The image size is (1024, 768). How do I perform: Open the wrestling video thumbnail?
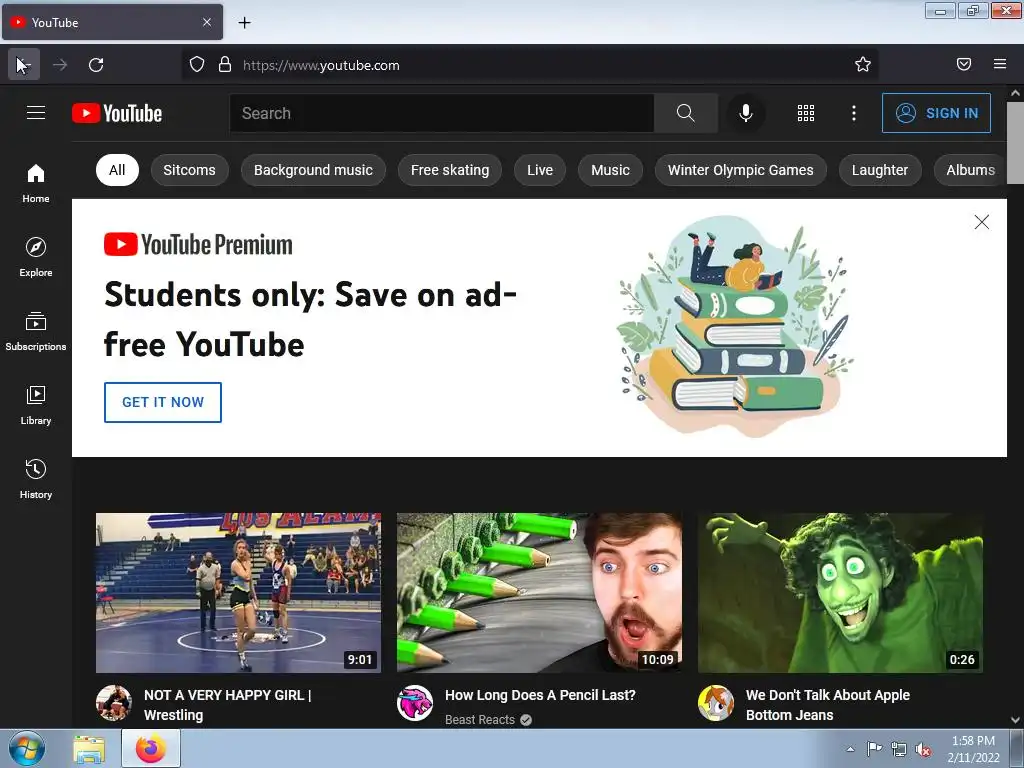click(x=238, y=593)
